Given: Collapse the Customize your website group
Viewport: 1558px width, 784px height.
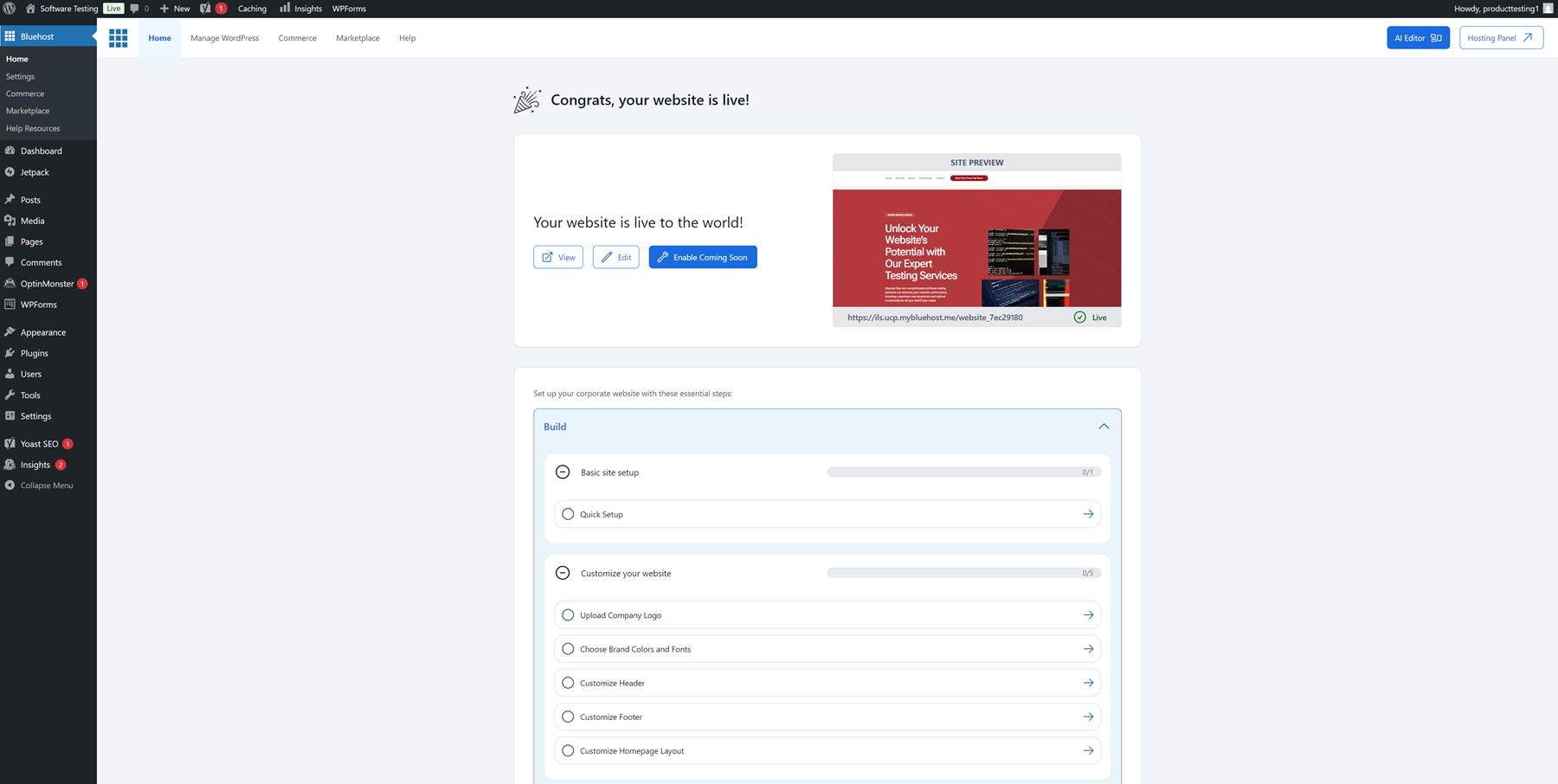Looking at the screenshot, I should coord(563,572).
